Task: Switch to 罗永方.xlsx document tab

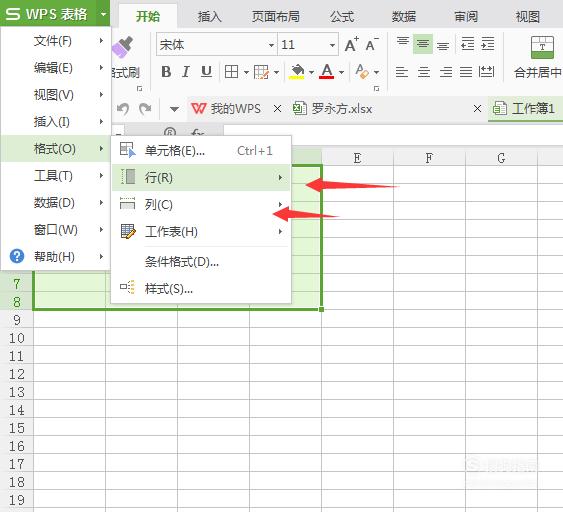Action: click(332, 108)
